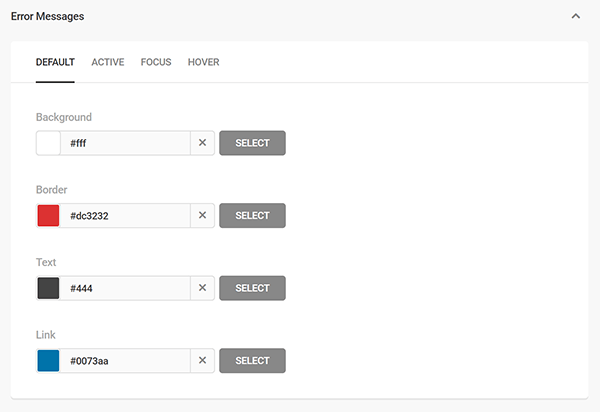Screen dimensions: 600x412
Task: Edit the Link color field #0073aa
Action: pos(125,360)
